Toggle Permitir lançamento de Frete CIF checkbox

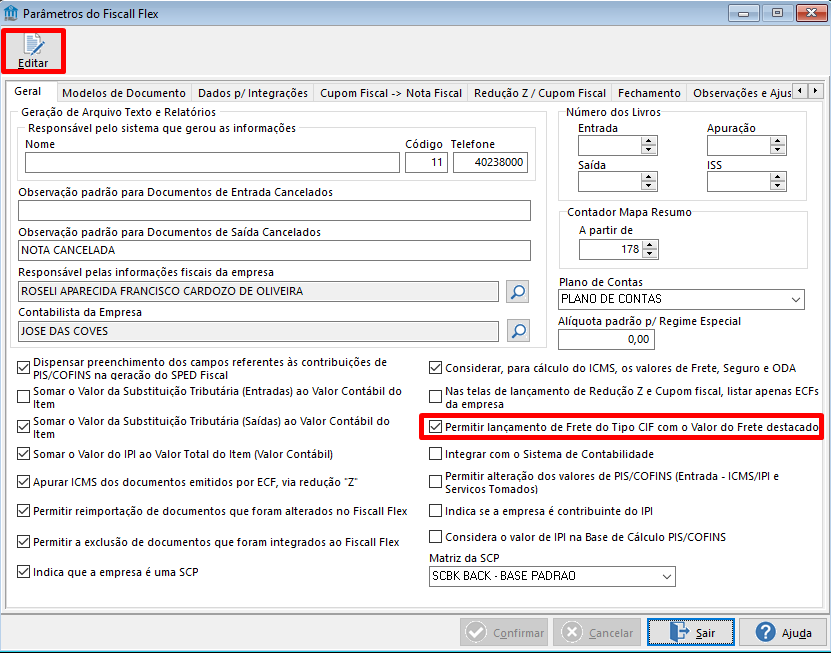(x=435, y=427)
